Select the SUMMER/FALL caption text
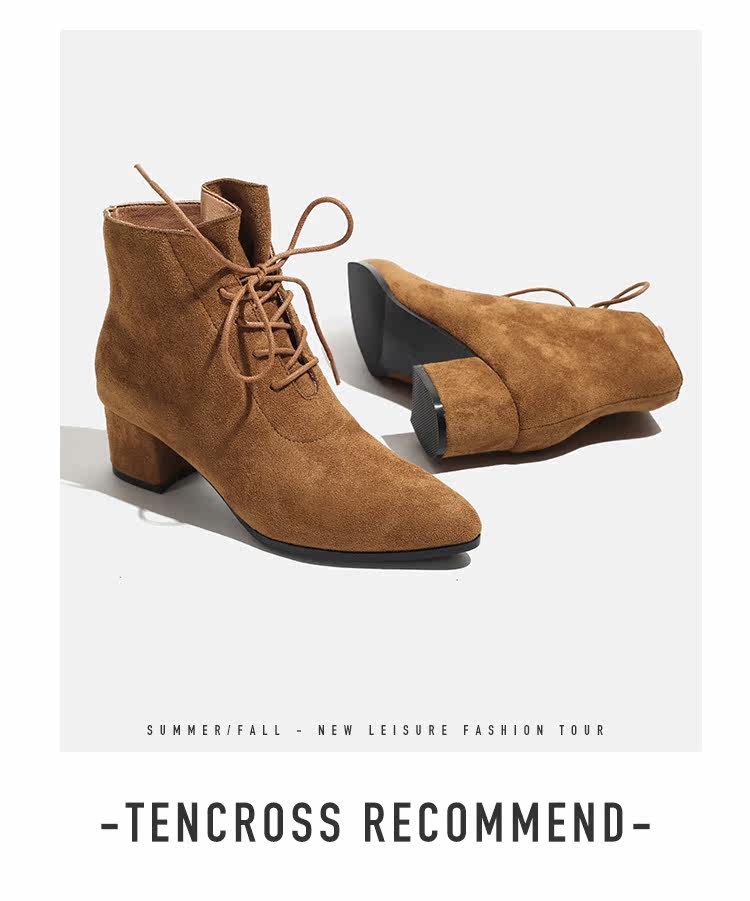Image resolution: width=750 pixels, height=901 pixels. tap(214, 730)
